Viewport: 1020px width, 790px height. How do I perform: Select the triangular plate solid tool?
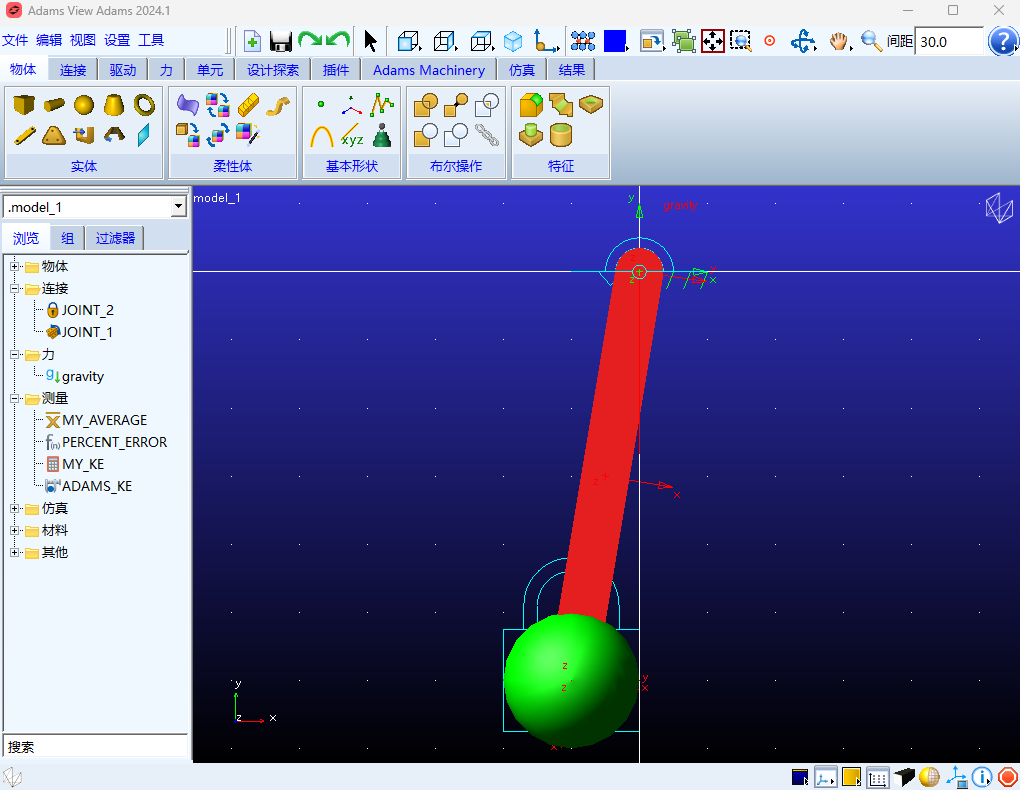54,135
